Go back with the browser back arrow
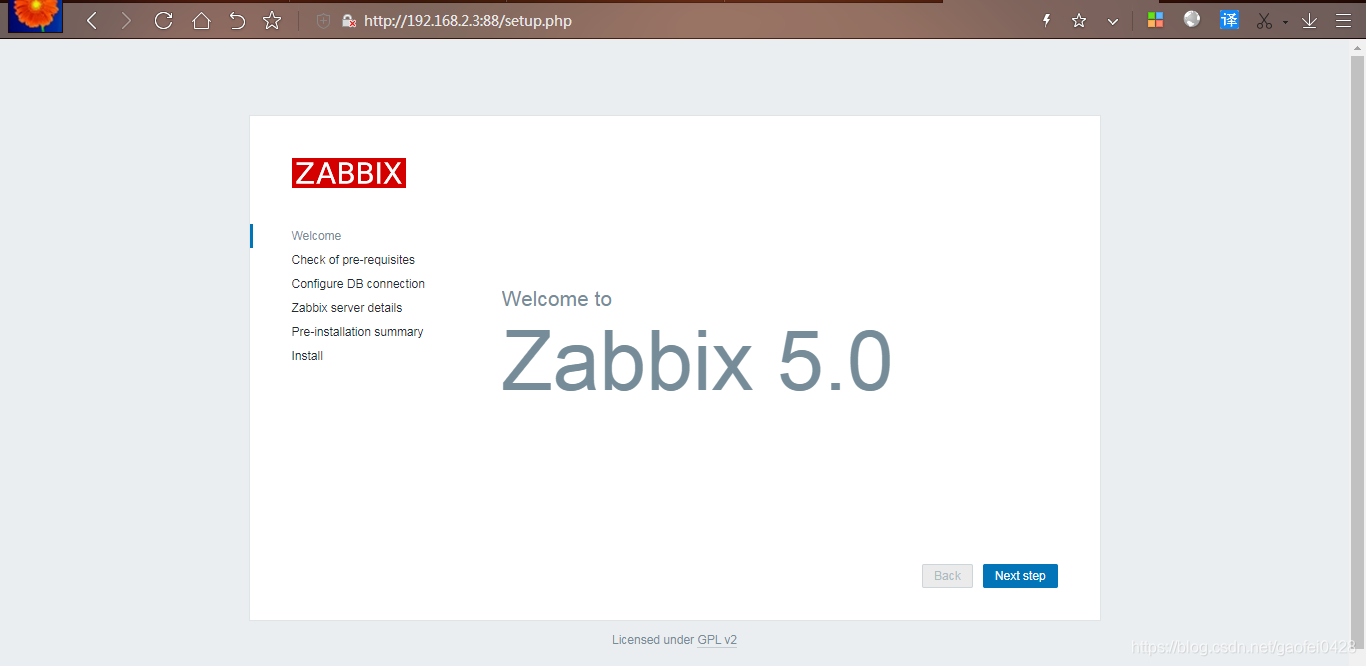This screenshot has width=1366, height=666. pyautogui.click(x=91, y=20)
